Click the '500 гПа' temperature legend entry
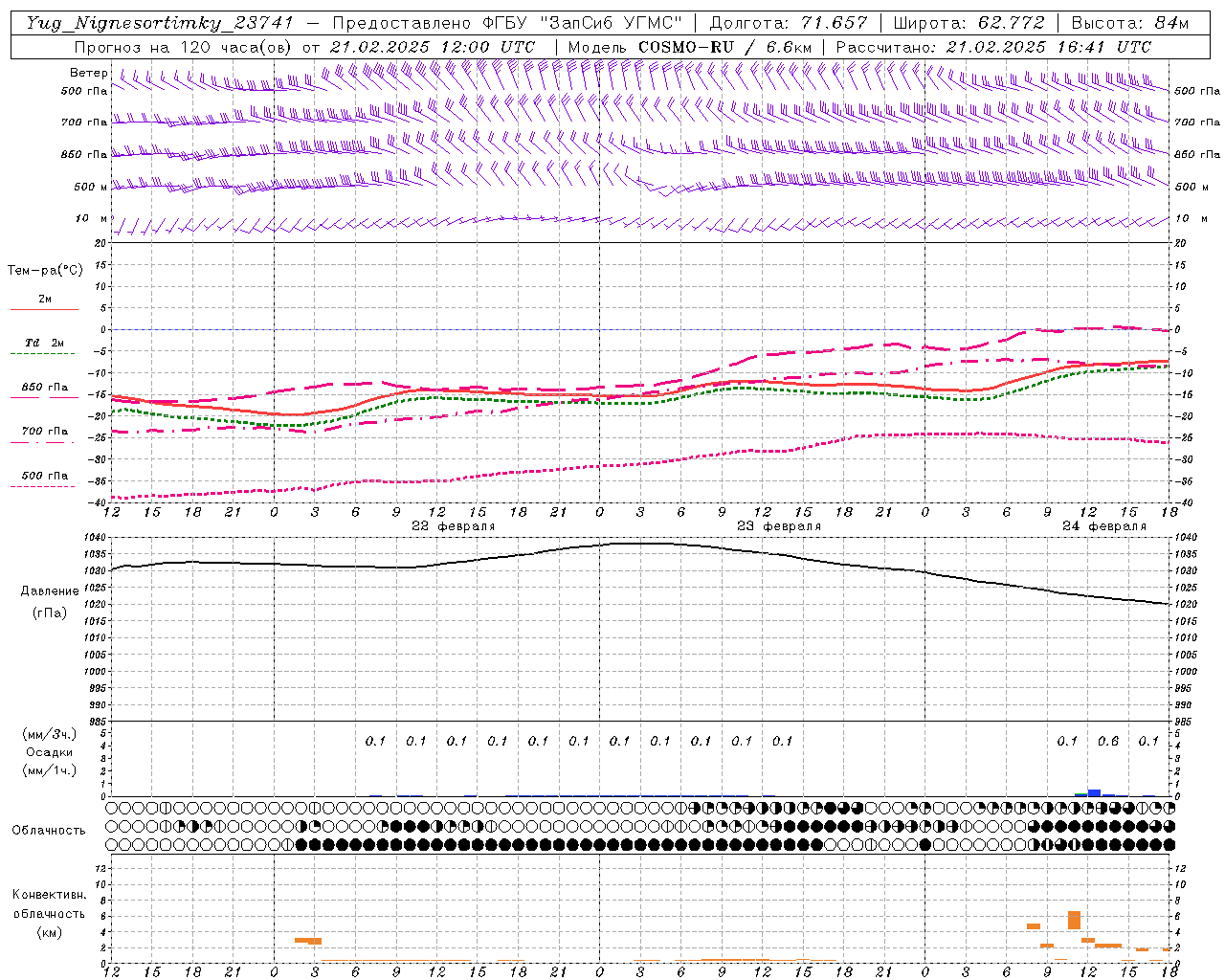The height and width of the screenshot is (980, 1225). coord(45,476)
